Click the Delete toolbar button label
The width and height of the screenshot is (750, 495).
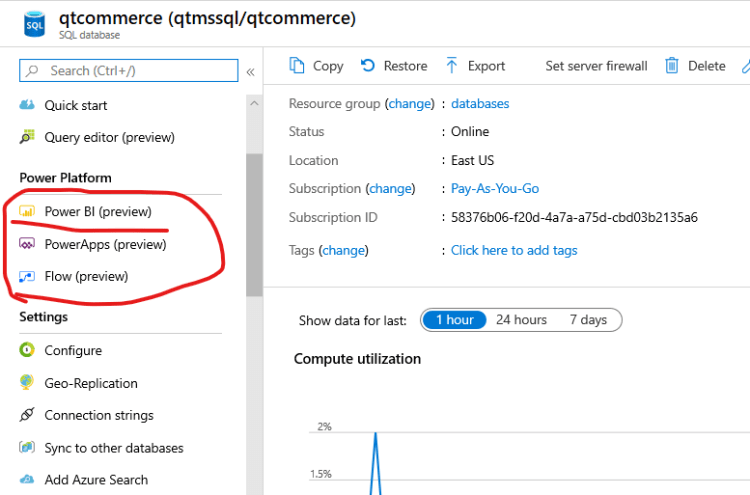tap(707, 66)
